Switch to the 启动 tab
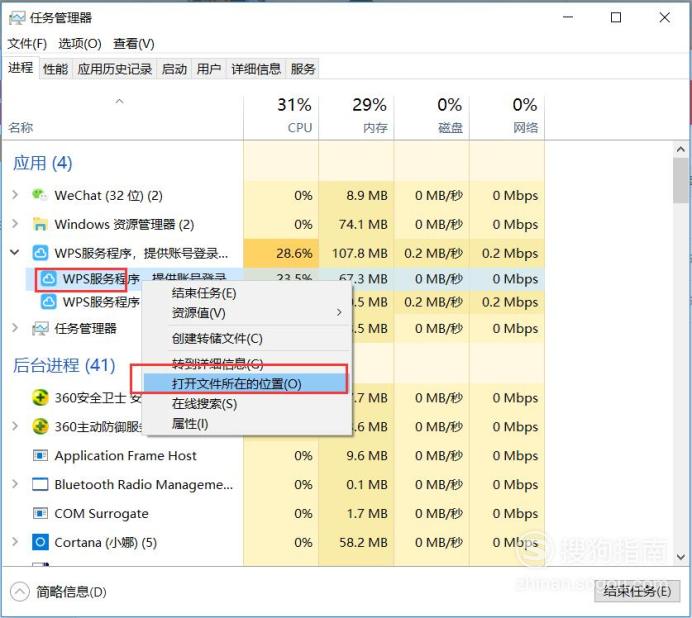 click(174, 69)
